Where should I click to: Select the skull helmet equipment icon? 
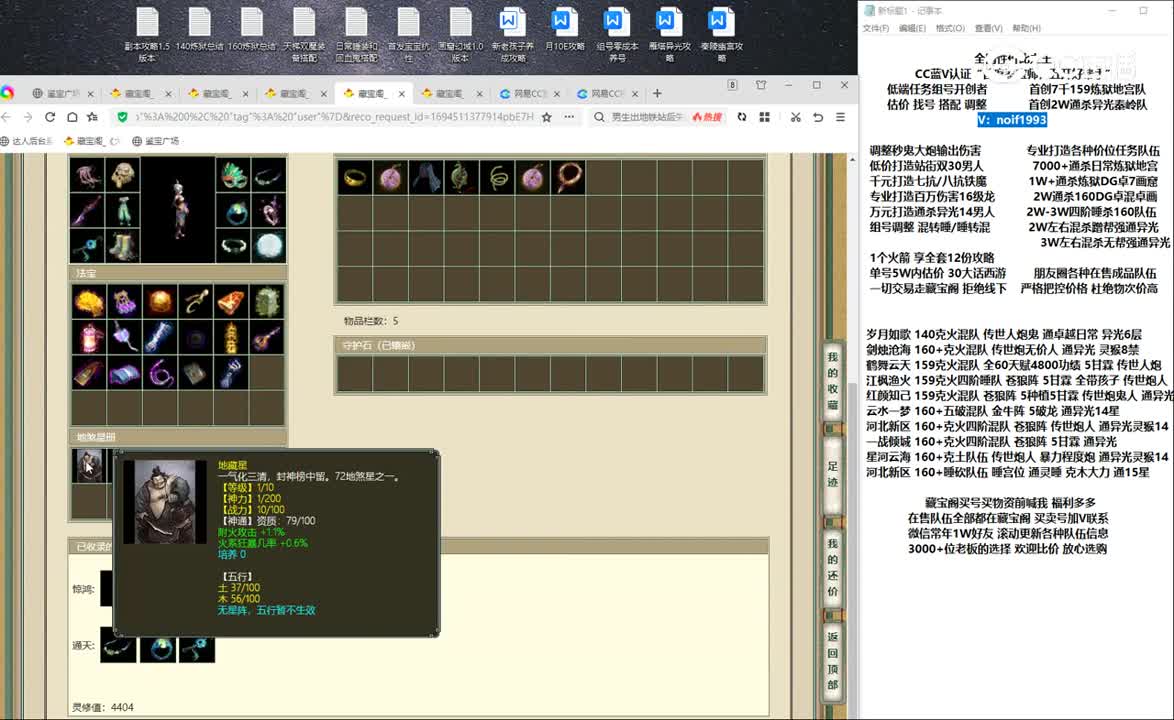124,176
